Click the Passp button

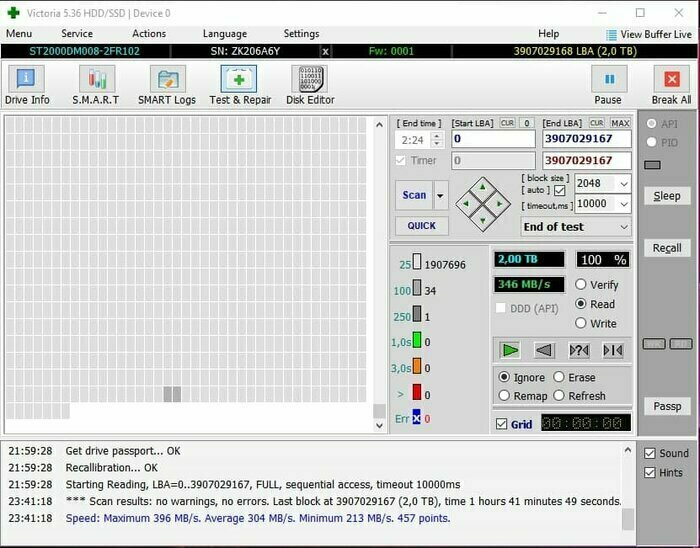pyautogui.click(x=667, y=406)
